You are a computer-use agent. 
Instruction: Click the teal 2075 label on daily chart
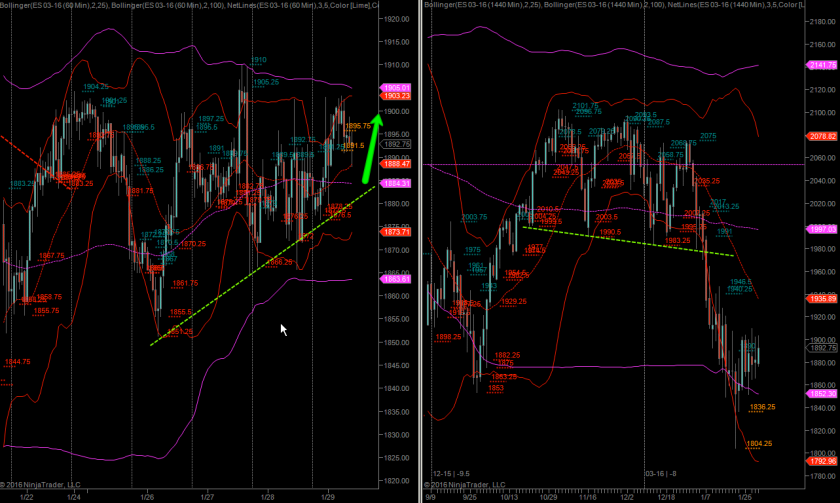point(708,136)
